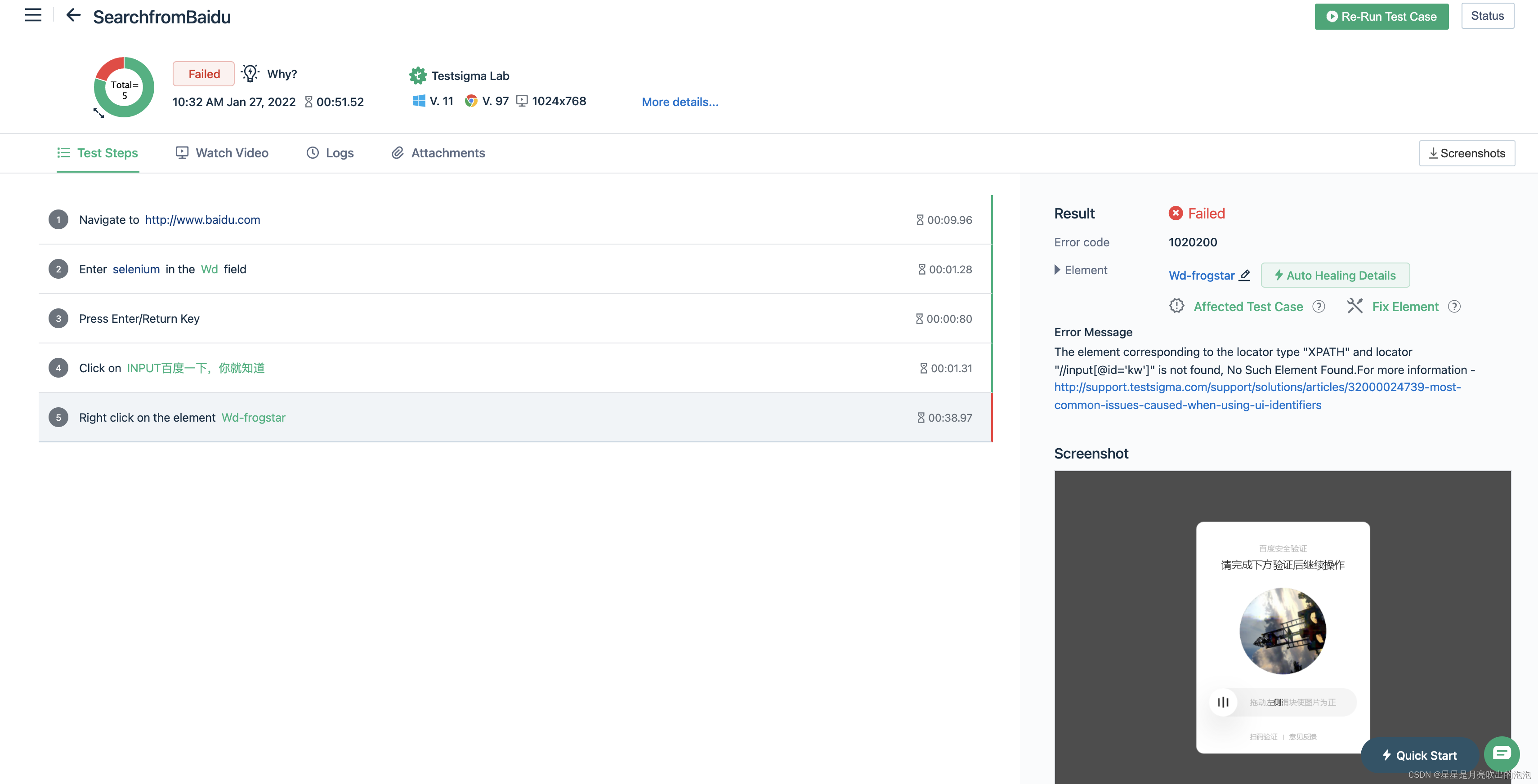This screenshot has height=784, width=1538.
Task: Open the Attachments tab
Action: [x=438, y=153]
